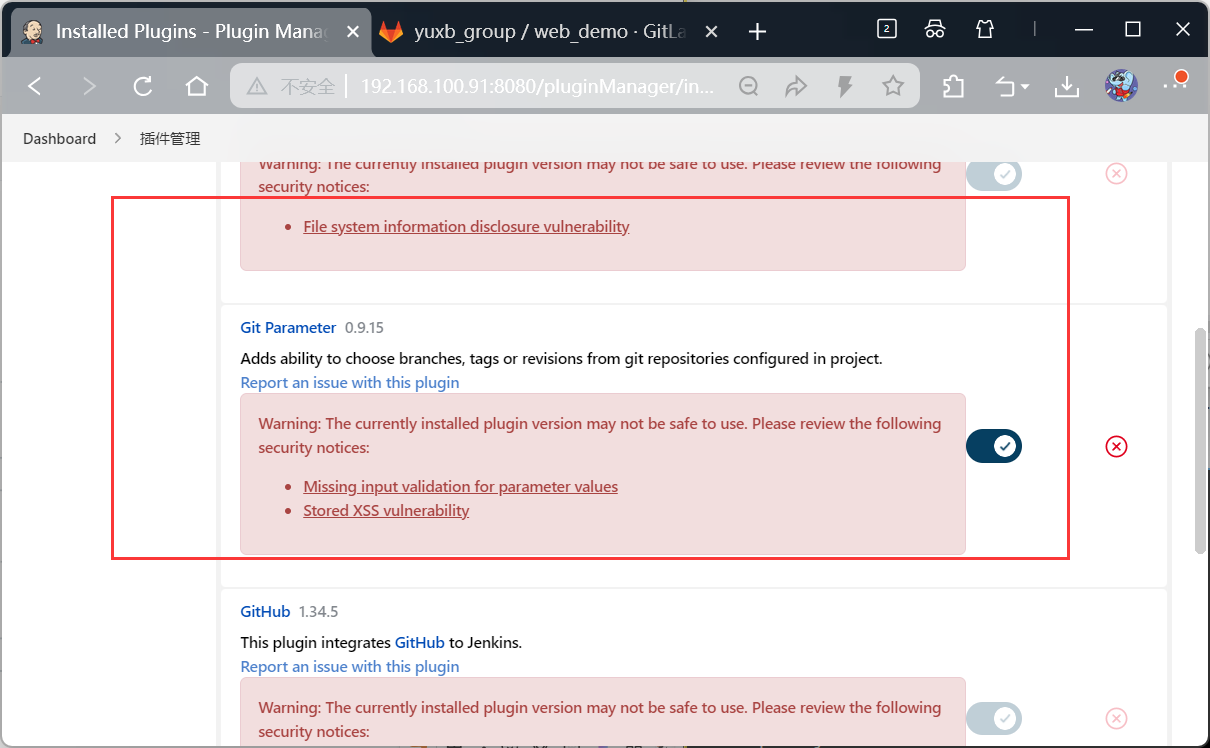Toggle the plugin above Git Parameter

[994, 175]
